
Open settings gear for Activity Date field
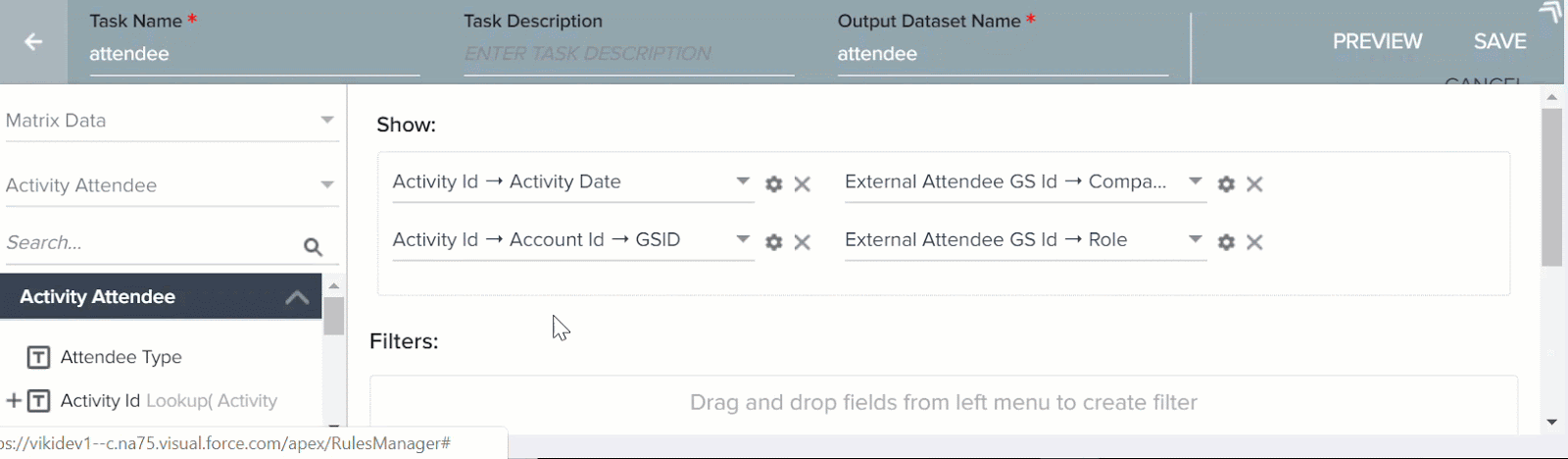click(x=774, y=183)
